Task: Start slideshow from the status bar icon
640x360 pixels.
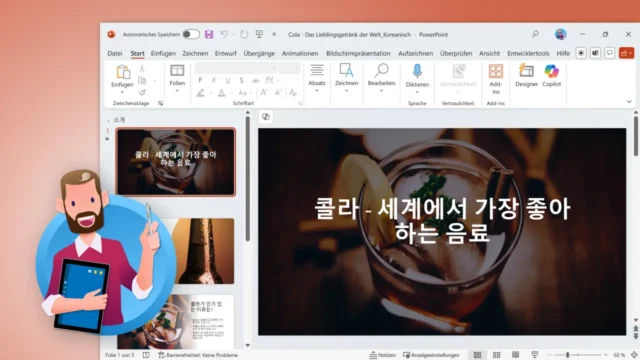Action: (x=535, y=355)
